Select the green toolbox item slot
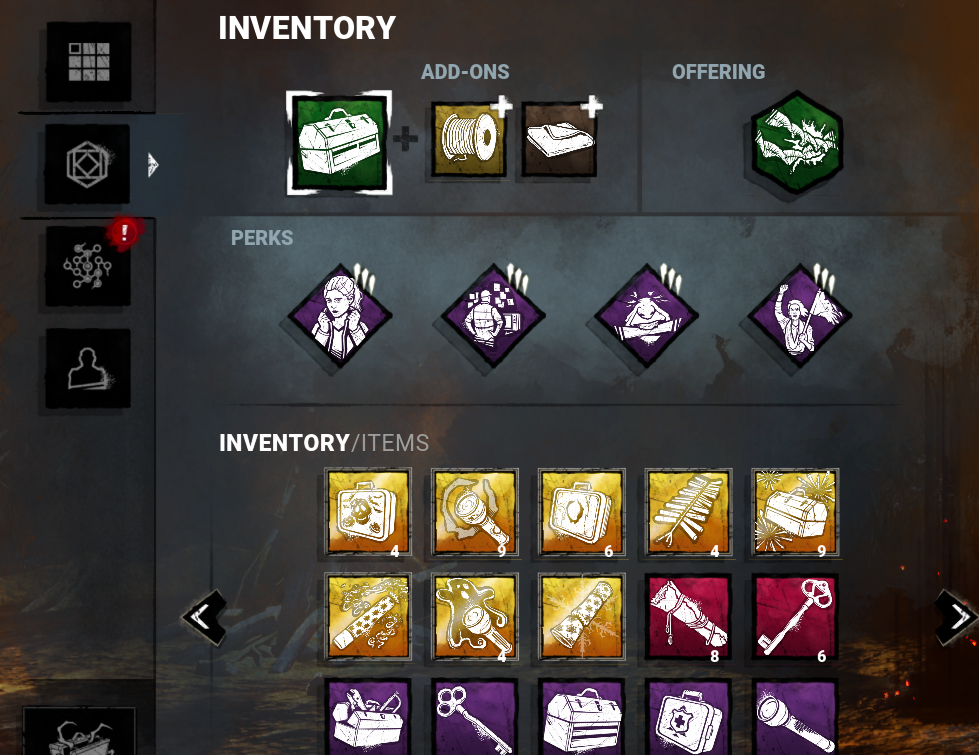 pyautogui.click(x=339, y=143)
